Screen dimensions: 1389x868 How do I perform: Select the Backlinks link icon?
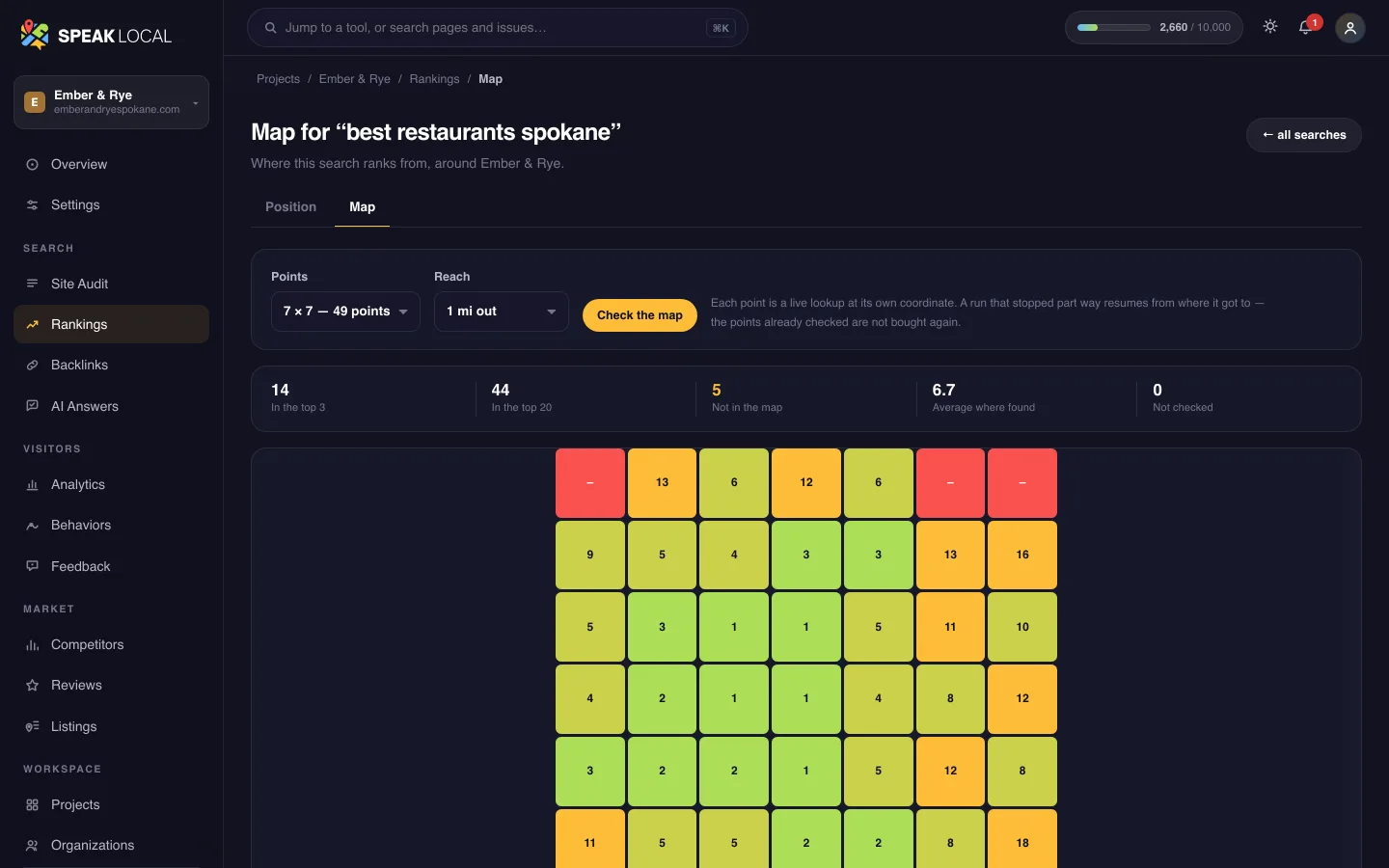pyautogui.click(x=32, y=365)
